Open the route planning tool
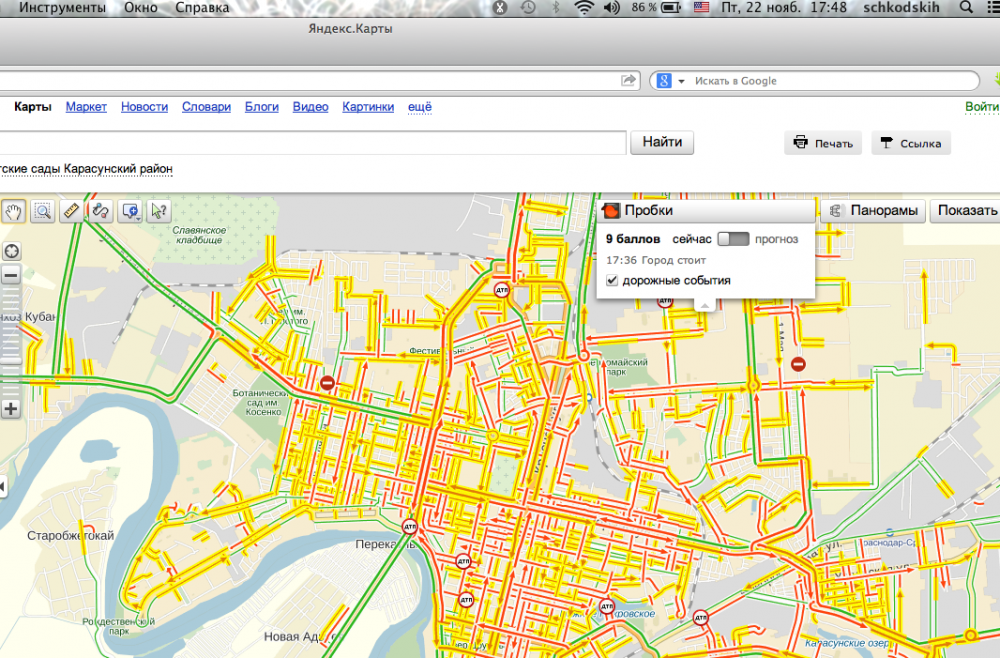The width and height of the screenshot is (1000, 658). coord(100,211)
